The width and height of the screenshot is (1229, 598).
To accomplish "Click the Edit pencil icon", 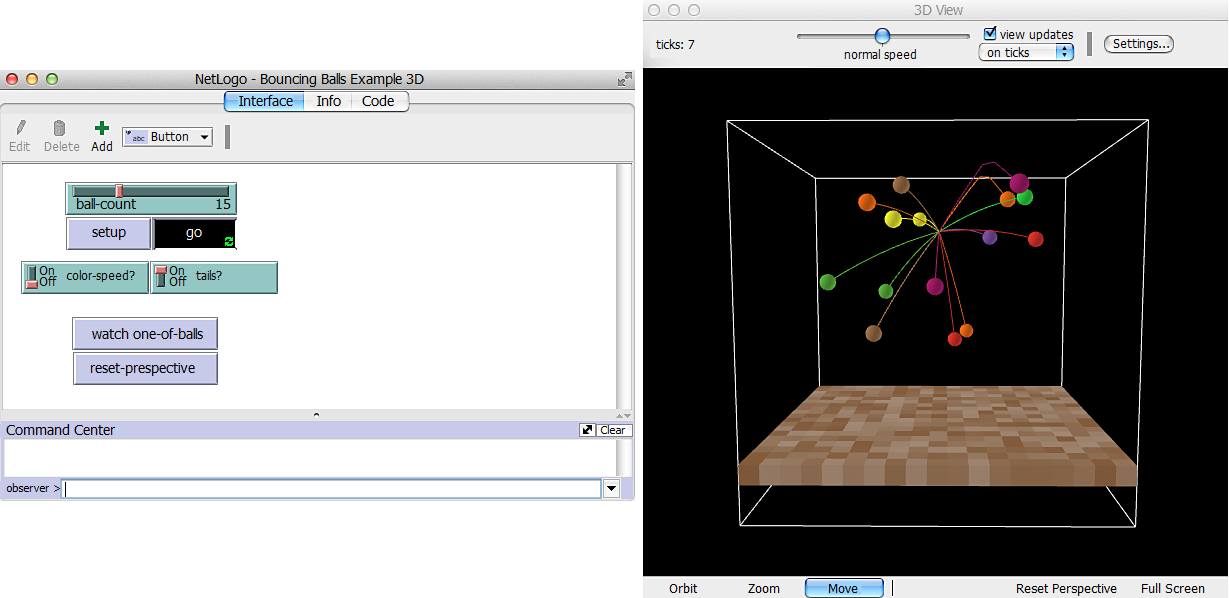I will click(20, 129).
